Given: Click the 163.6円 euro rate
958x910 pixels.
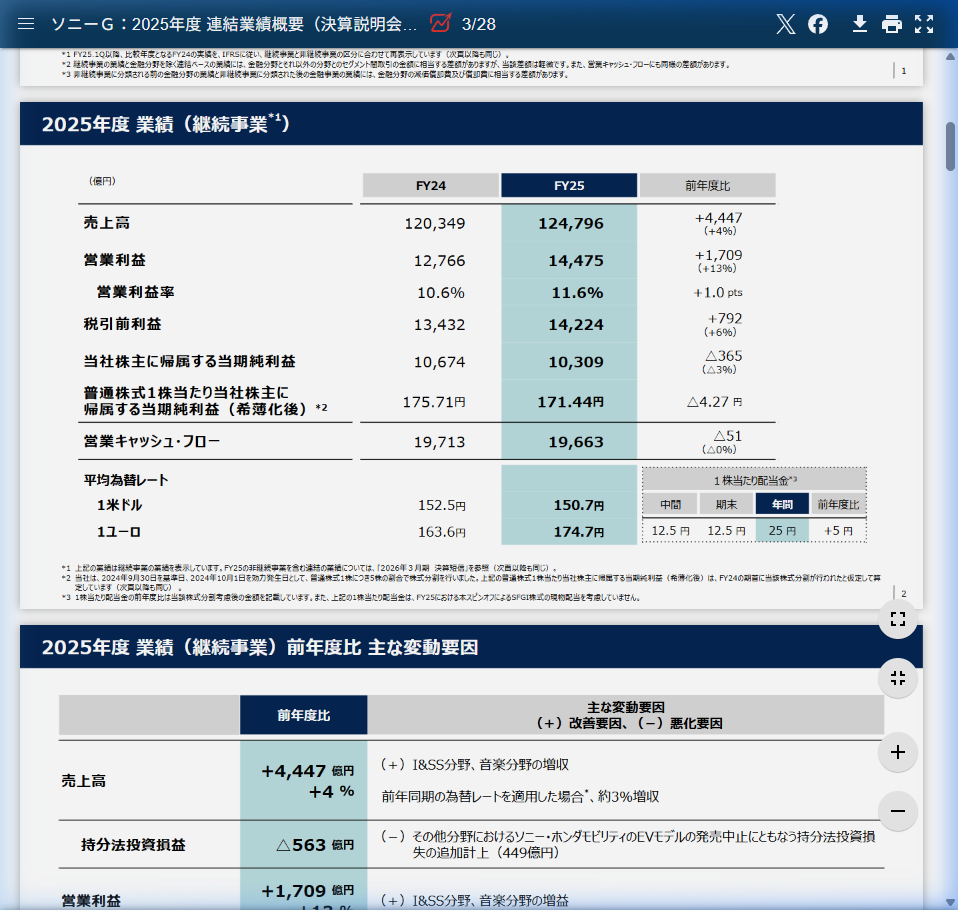Looking at the screenshot, I should 441,532.
